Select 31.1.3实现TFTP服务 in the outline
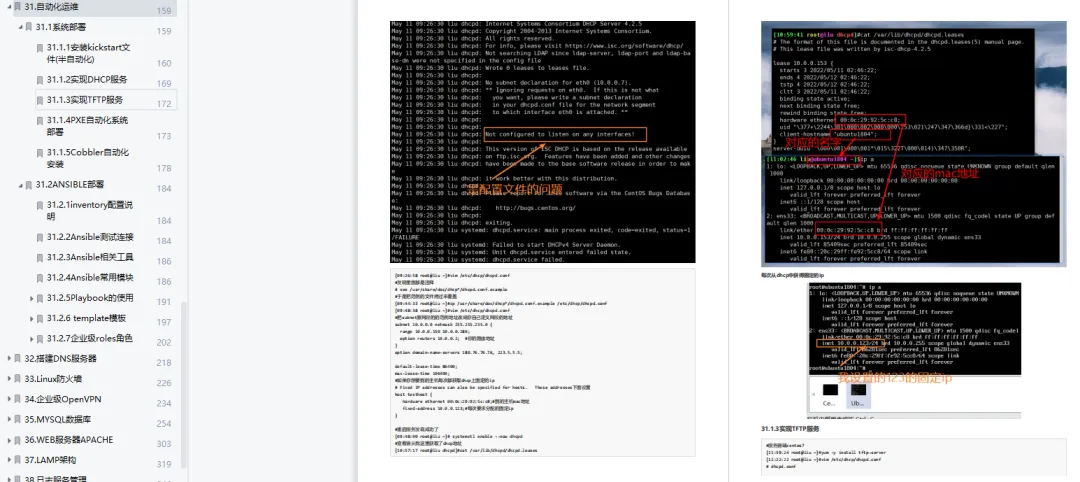The width and height of the screenshot is (1080, 482). (x=85, y=100)
